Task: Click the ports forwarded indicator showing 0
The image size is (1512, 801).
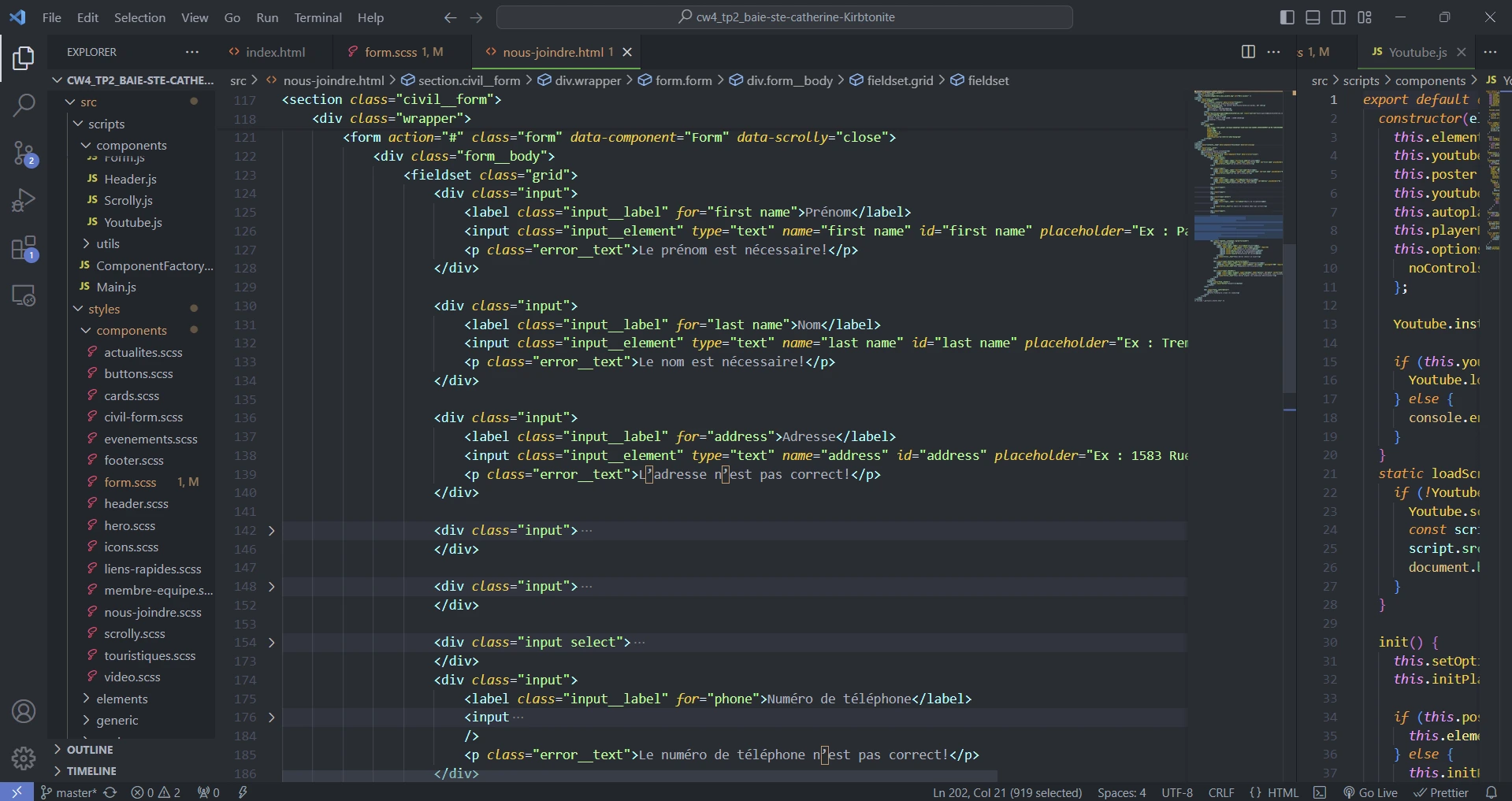Action: pos(208,792)
